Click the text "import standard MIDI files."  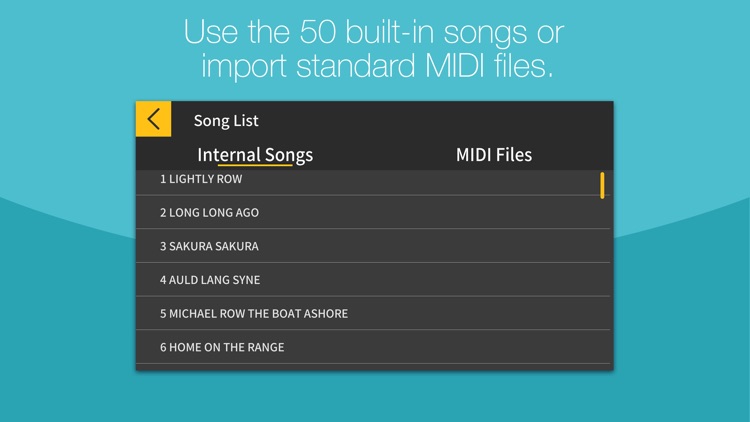pyautogui.click(x=377, y=66)
